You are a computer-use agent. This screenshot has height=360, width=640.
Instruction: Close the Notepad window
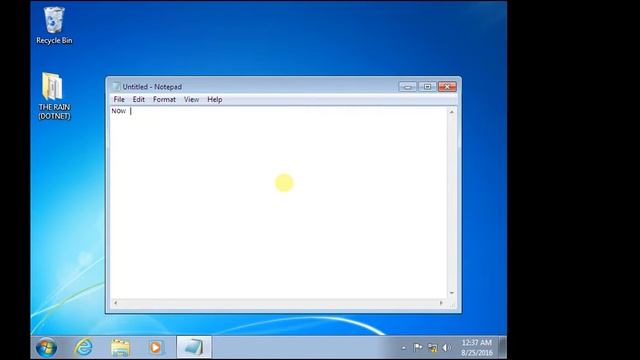pyautogui.click(x=447, y=87)
